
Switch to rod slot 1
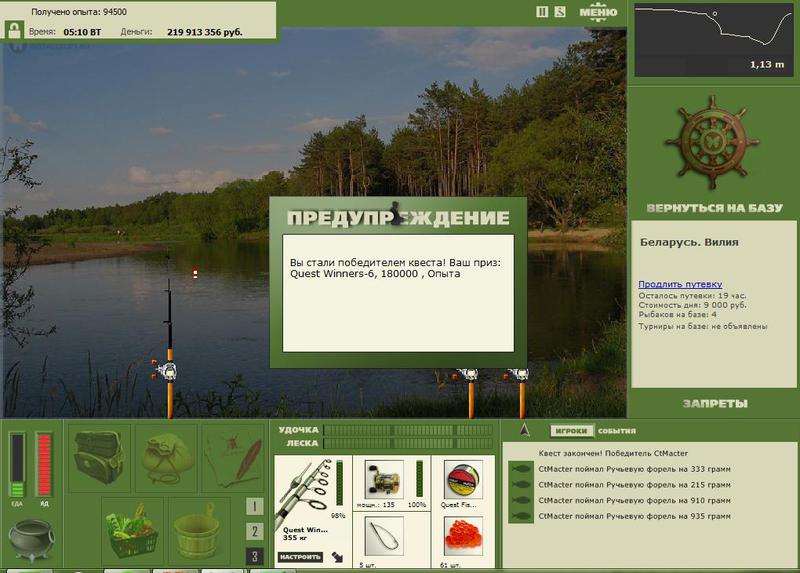255,506
